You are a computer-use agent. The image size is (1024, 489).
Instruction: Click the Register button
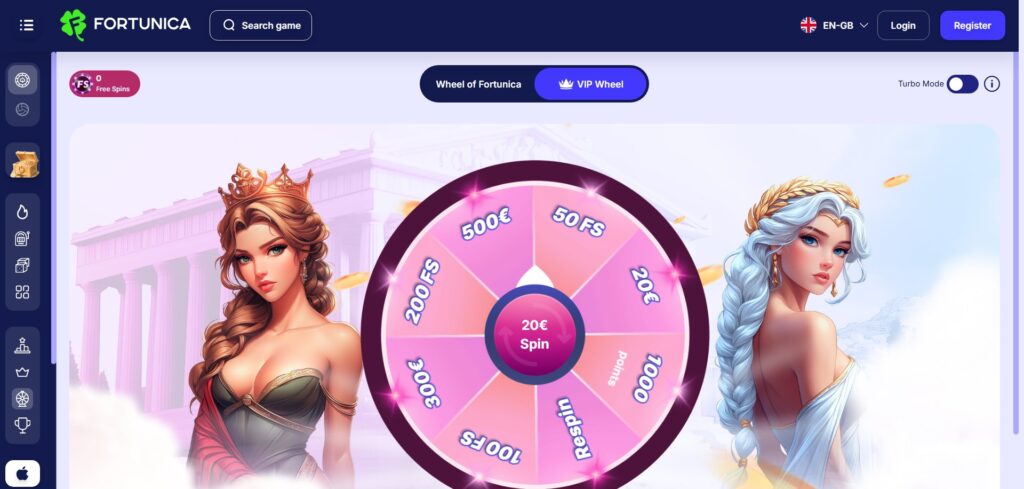[972, 25]
